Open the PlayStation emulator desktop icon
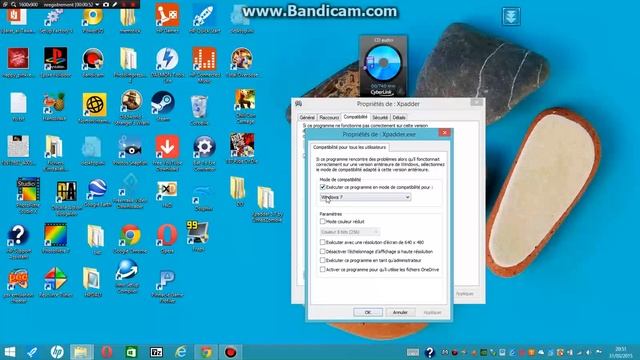This screenshot has width=640, height=360. [56, 62]
